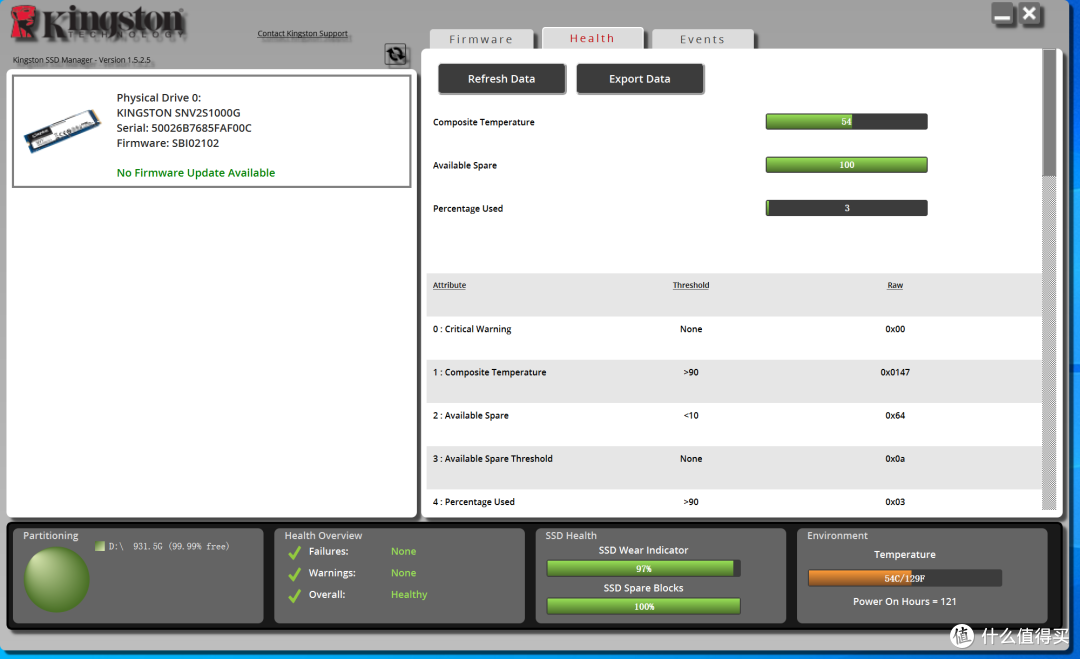
Task: Click the Warnings green checkmark icon
Action: [x=294, y=574]
